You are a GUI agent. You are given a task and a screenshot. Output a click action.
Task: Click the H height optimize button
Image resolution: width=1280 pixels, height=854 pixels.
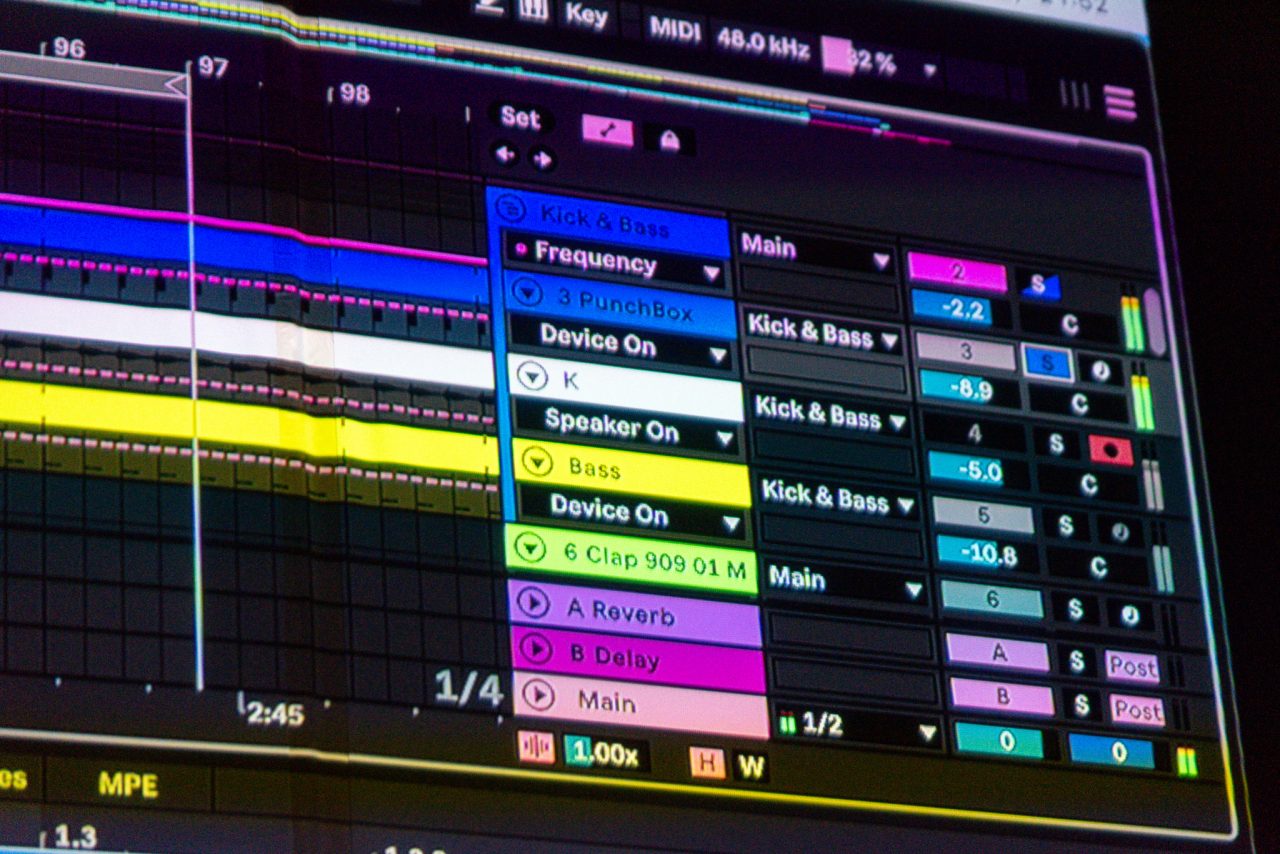707,763
